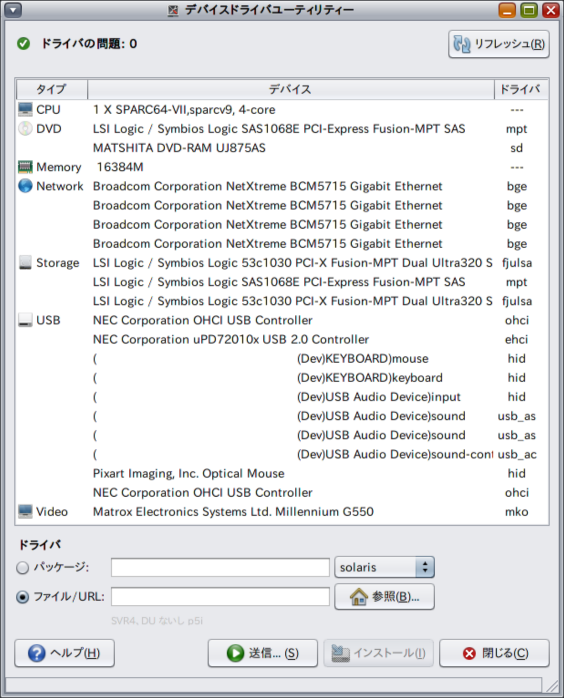Viewport: 564px width, 698px height.
Task: Click the CPU type icon
Action: pos(25,110)
